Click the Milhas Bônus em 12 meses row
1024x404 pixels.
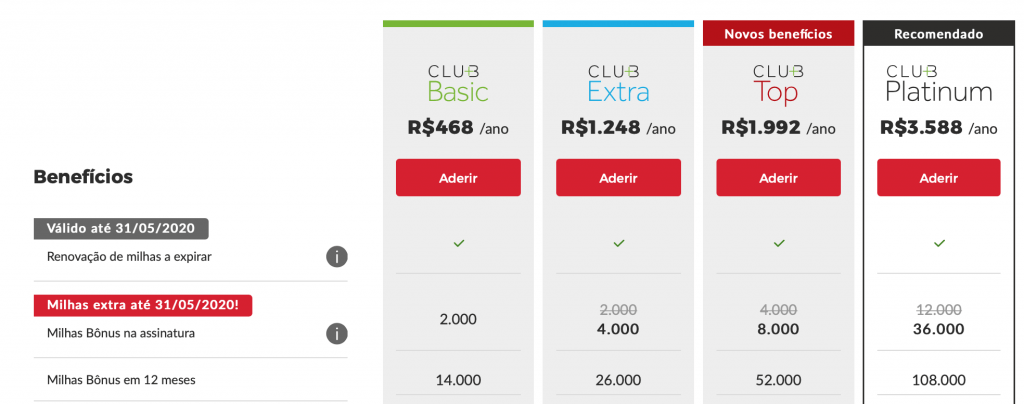[120, 380]
